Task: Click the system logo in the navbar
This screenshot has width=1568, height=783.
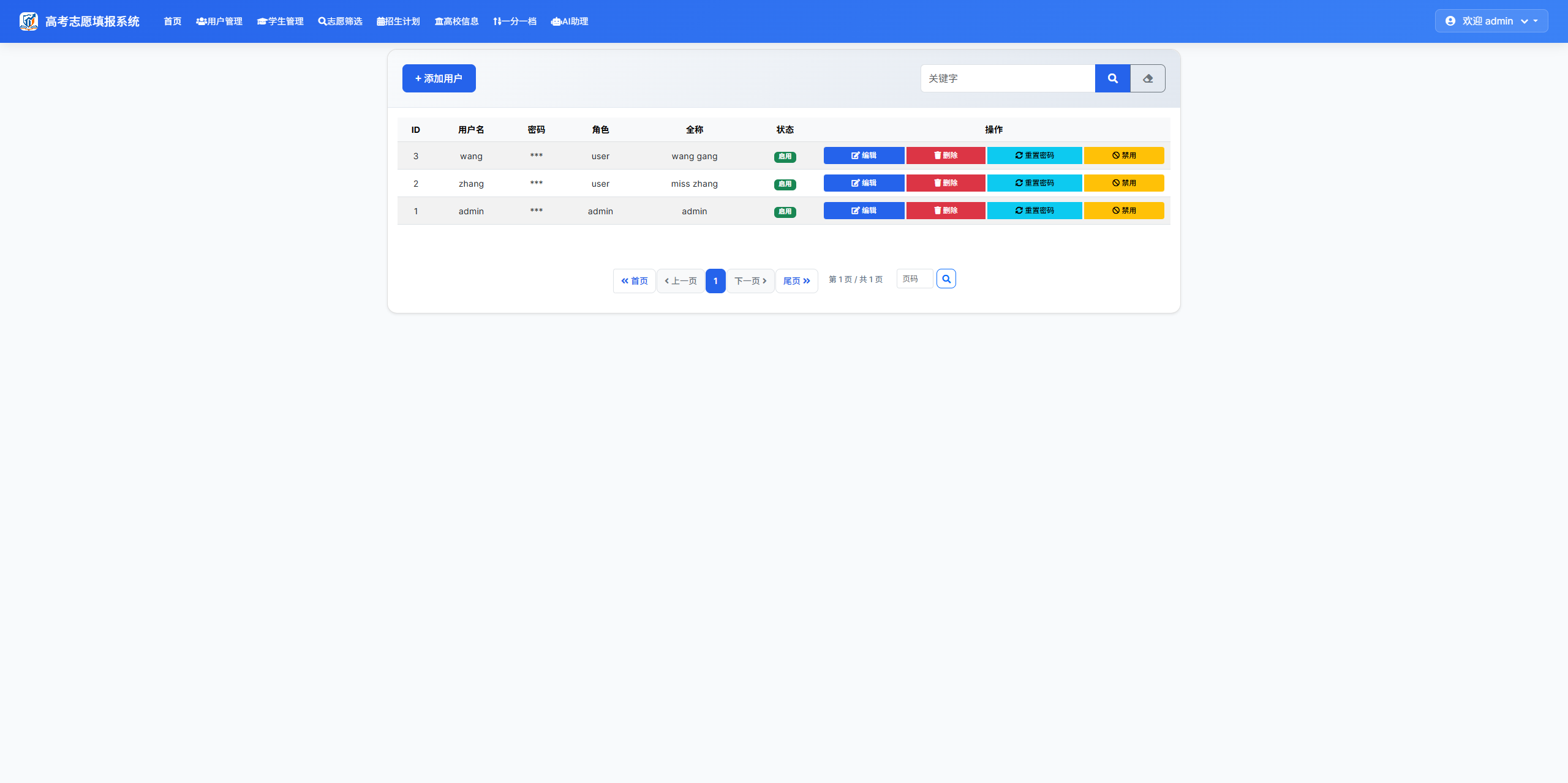Action: pos(28,21)
